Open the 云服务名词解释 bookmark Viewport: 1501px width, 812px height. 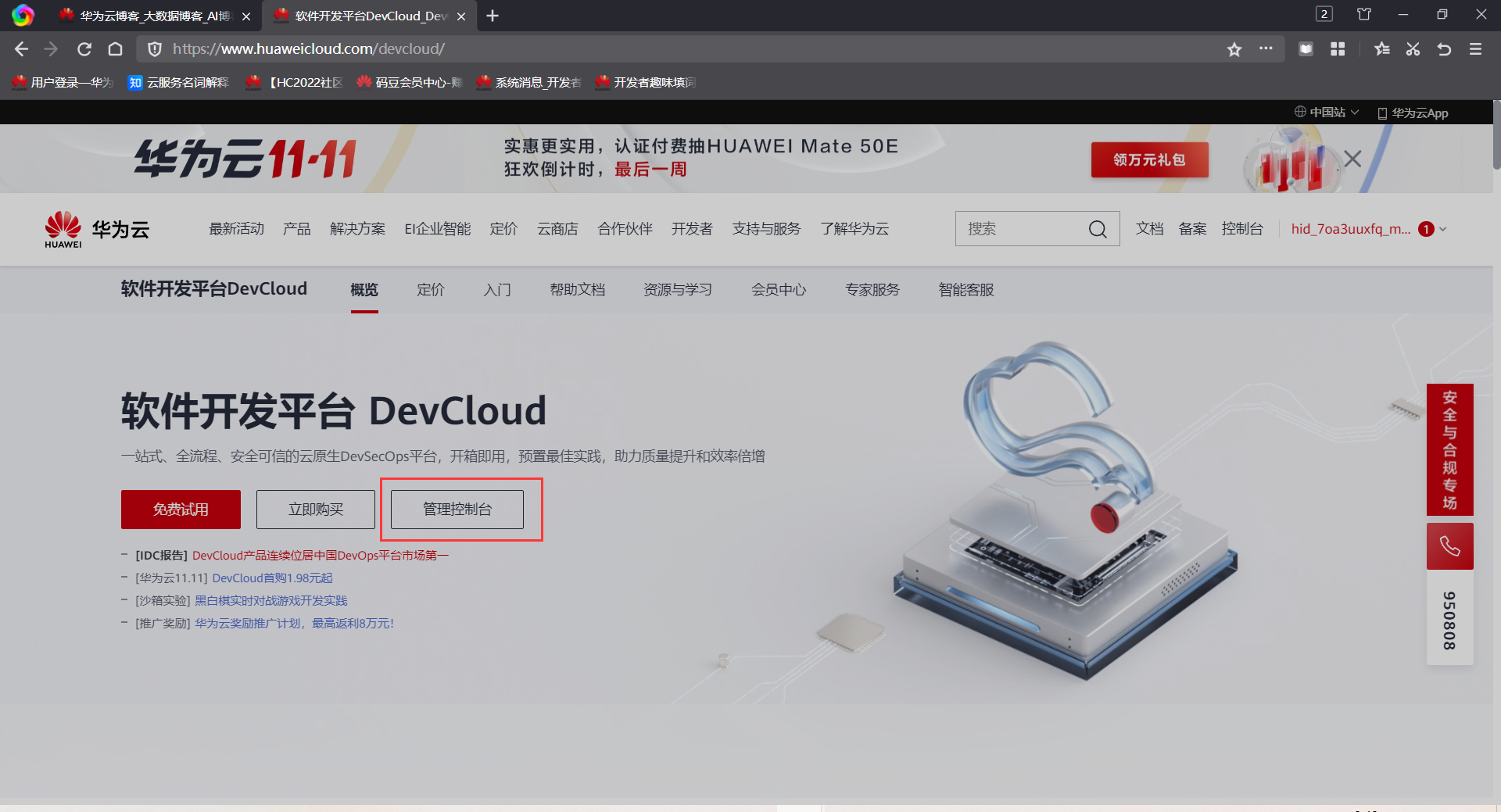point(179,82)
